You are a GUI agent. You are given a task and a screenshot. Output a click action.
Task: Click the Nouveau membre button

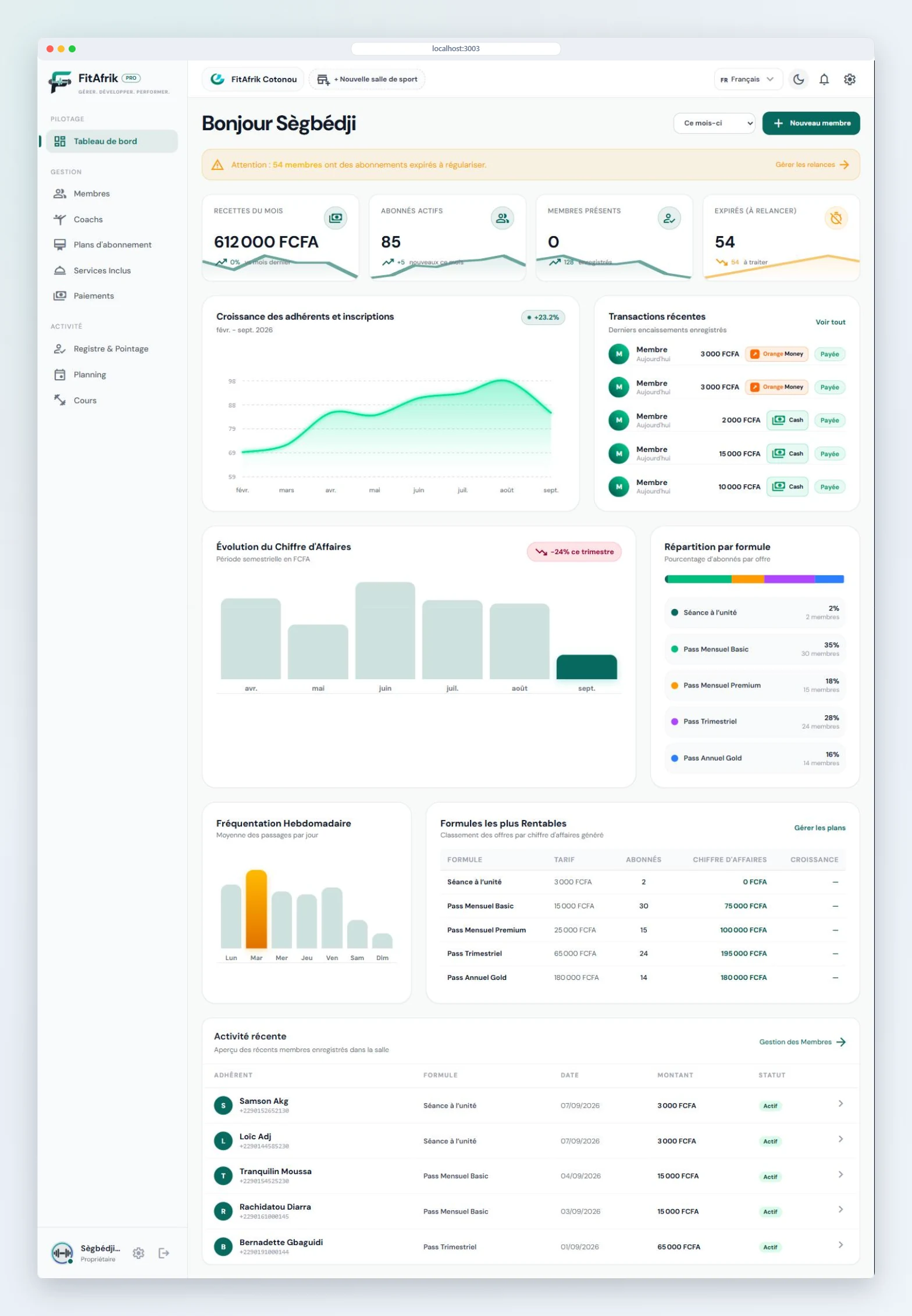coord(811,123)
